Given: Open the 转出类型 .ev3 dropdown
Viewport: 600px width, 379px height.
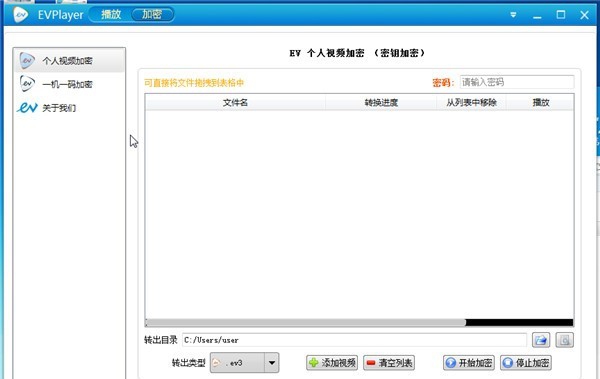Looking at the screenshot, I should 245,363.
